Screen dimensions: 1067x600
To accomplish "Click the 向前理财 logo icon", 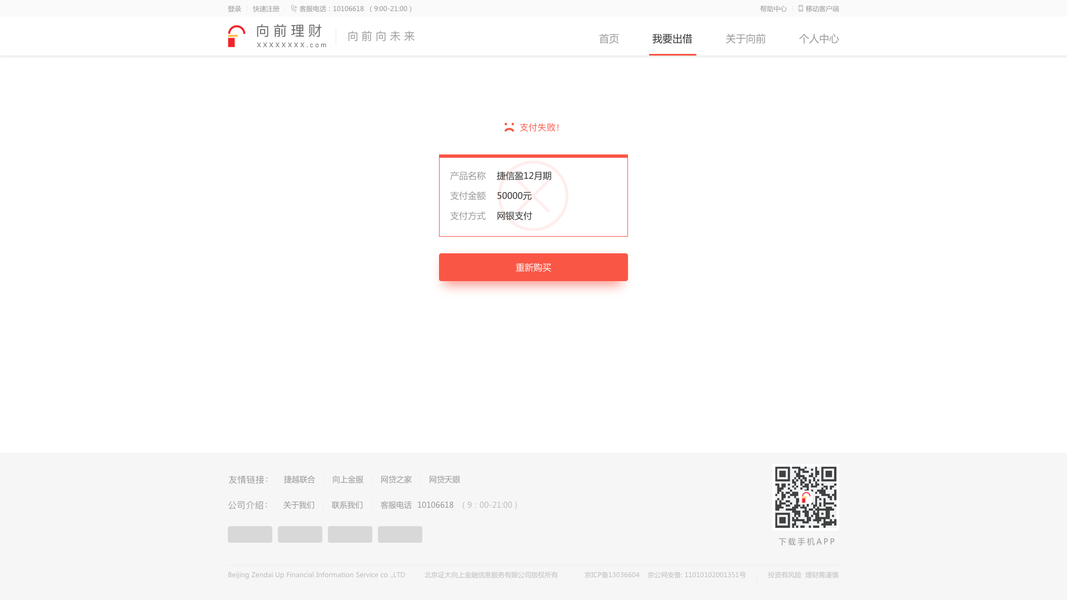I will click(236, 36).
